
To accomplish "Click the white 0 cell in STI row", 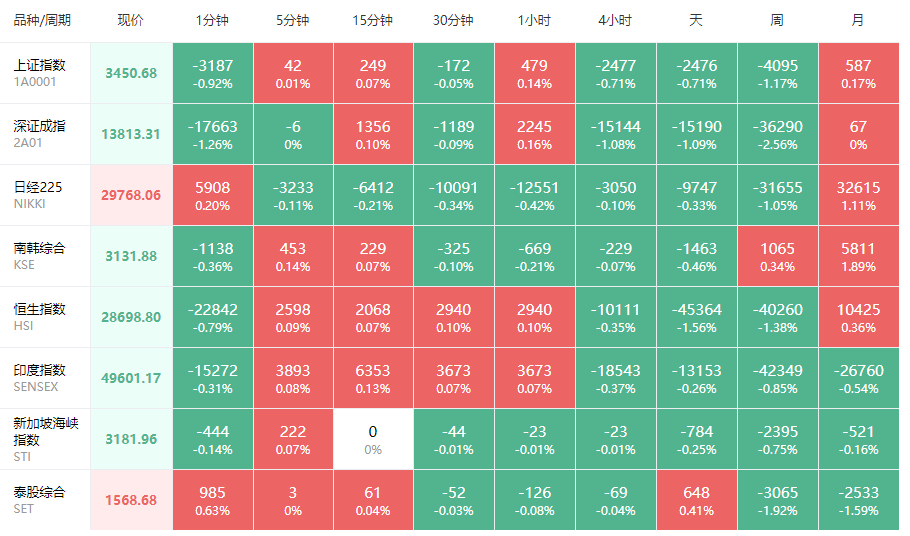I will tap(373, 439).
